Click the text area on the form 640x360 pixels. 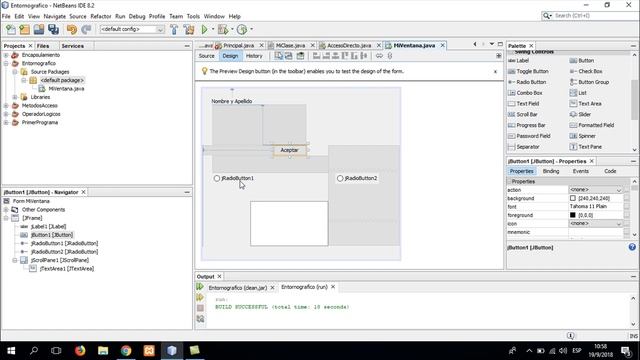click(289, 224)
